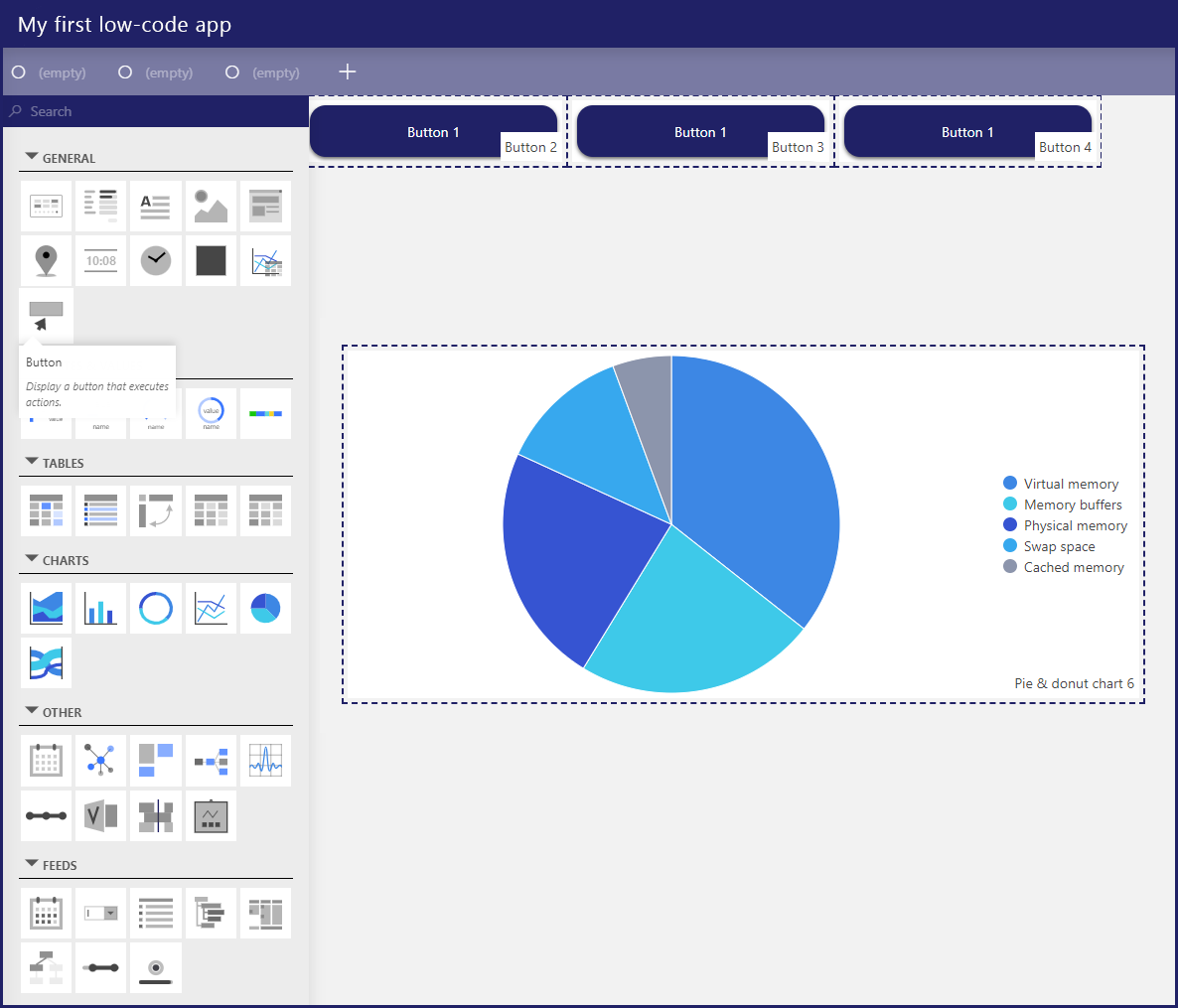Select the calendar icon under Other

coord(46,761)
